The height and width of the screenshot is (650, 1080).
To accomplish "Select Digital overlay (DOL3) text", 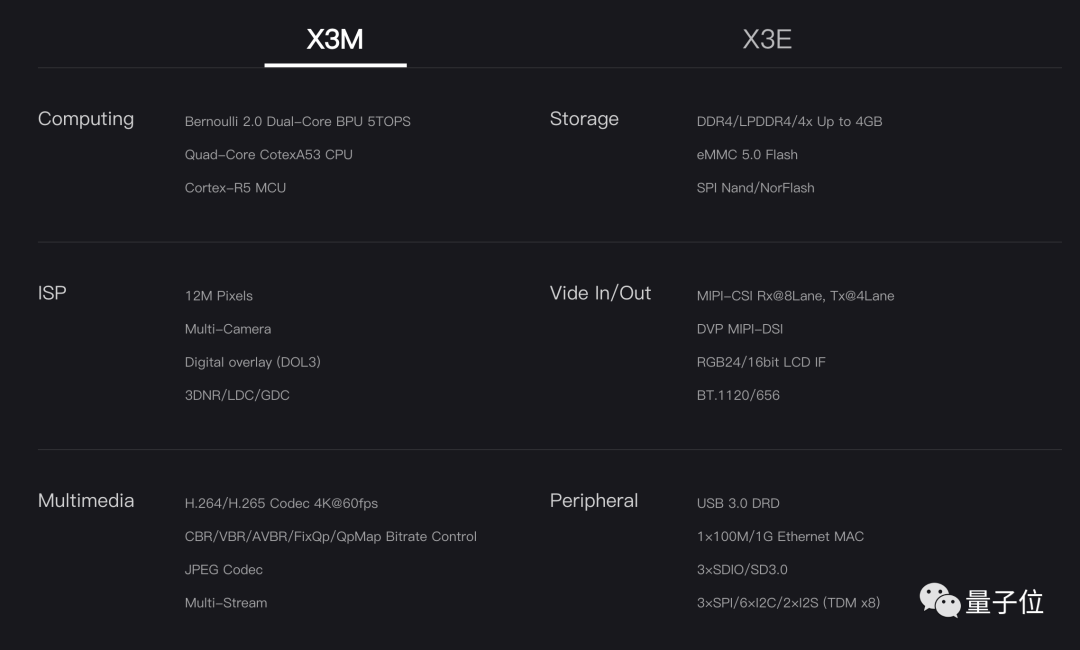I will pyautogui.click(x=252, y=361).
